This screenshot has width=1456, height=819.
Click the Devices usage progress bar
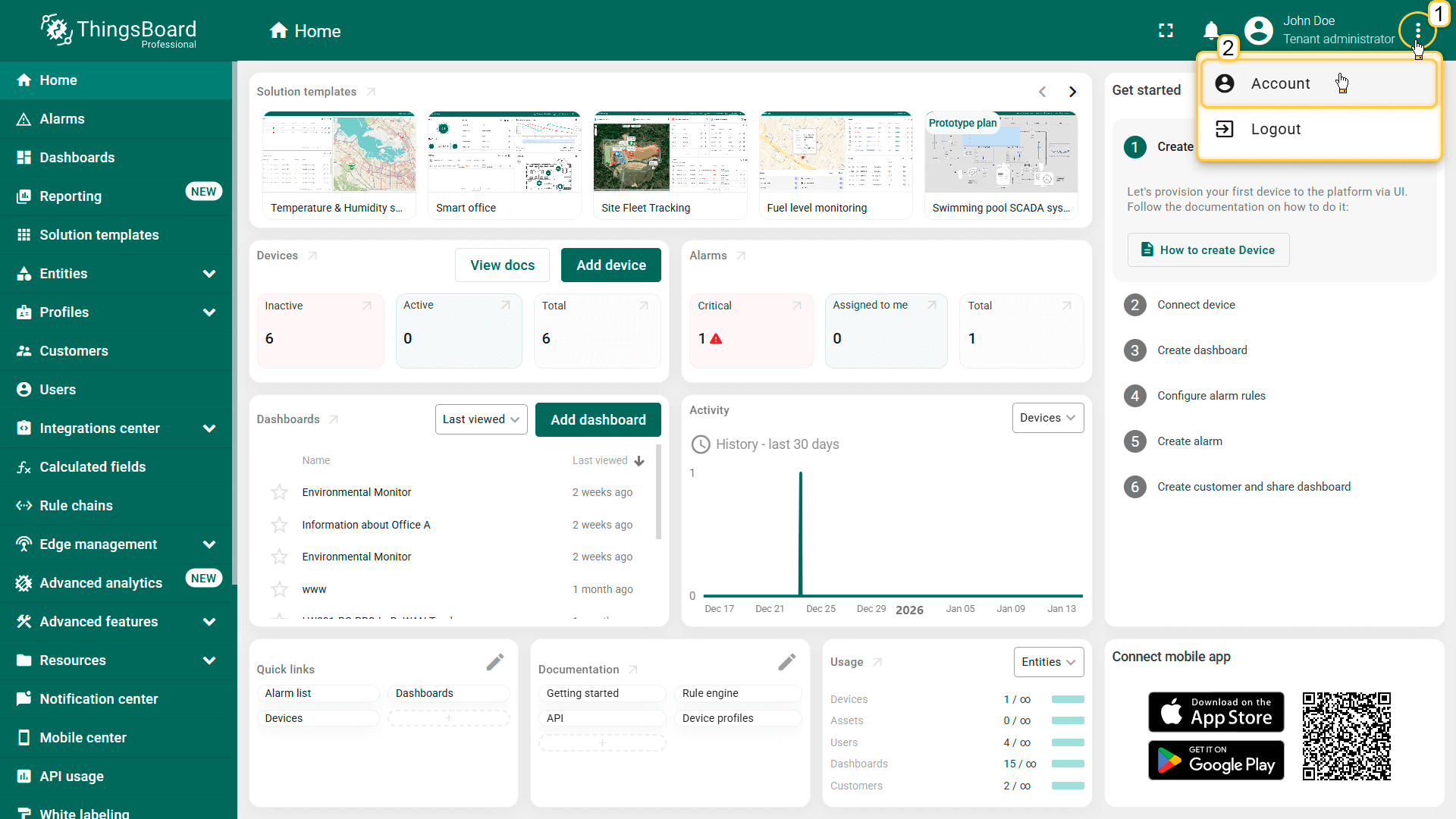tap(1068, 699)
